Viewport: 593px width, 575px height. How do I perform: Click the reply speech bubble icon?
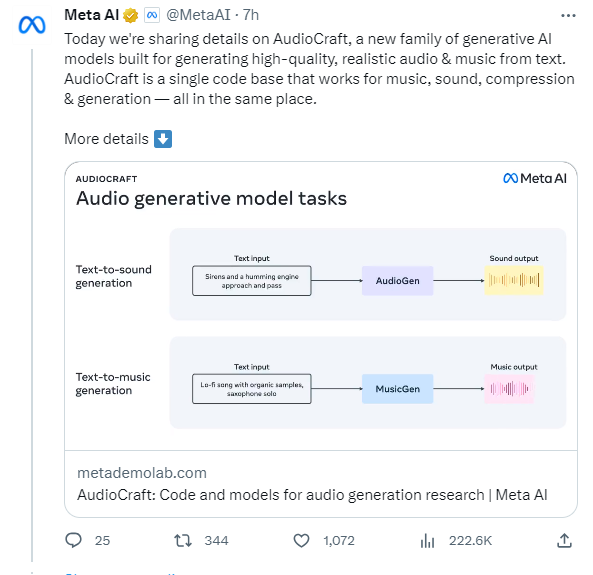pos(73,540)
